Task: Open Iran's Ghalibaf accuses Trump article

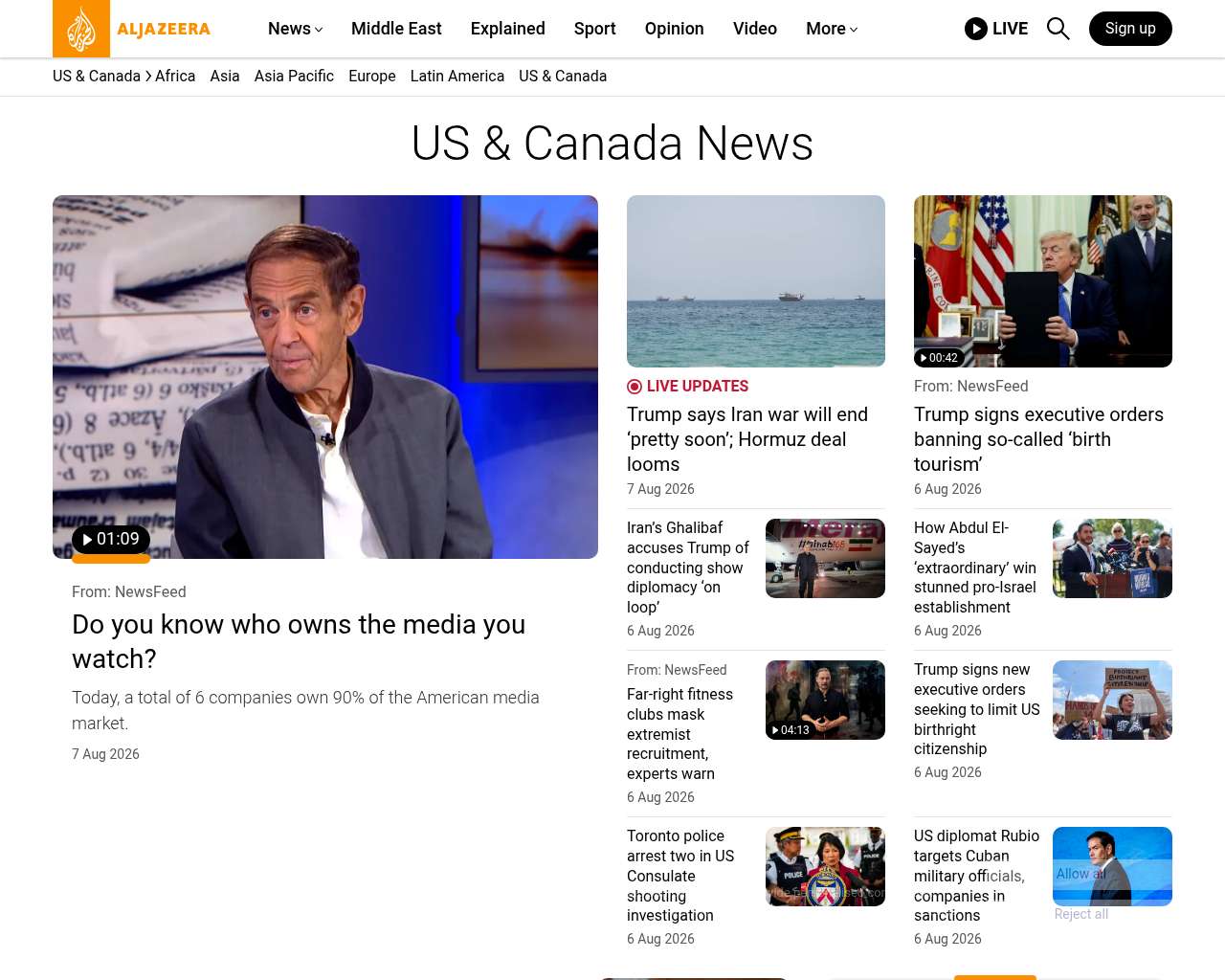Action: point(688,568)
